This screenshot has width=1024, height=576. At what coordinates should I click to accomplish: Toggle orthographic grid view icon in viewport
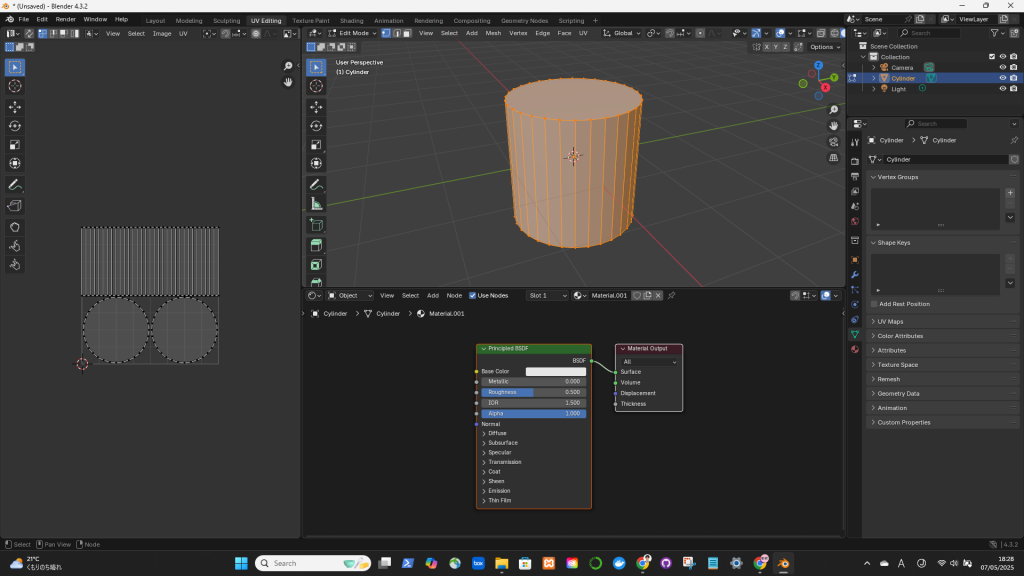tap(834, 158)
